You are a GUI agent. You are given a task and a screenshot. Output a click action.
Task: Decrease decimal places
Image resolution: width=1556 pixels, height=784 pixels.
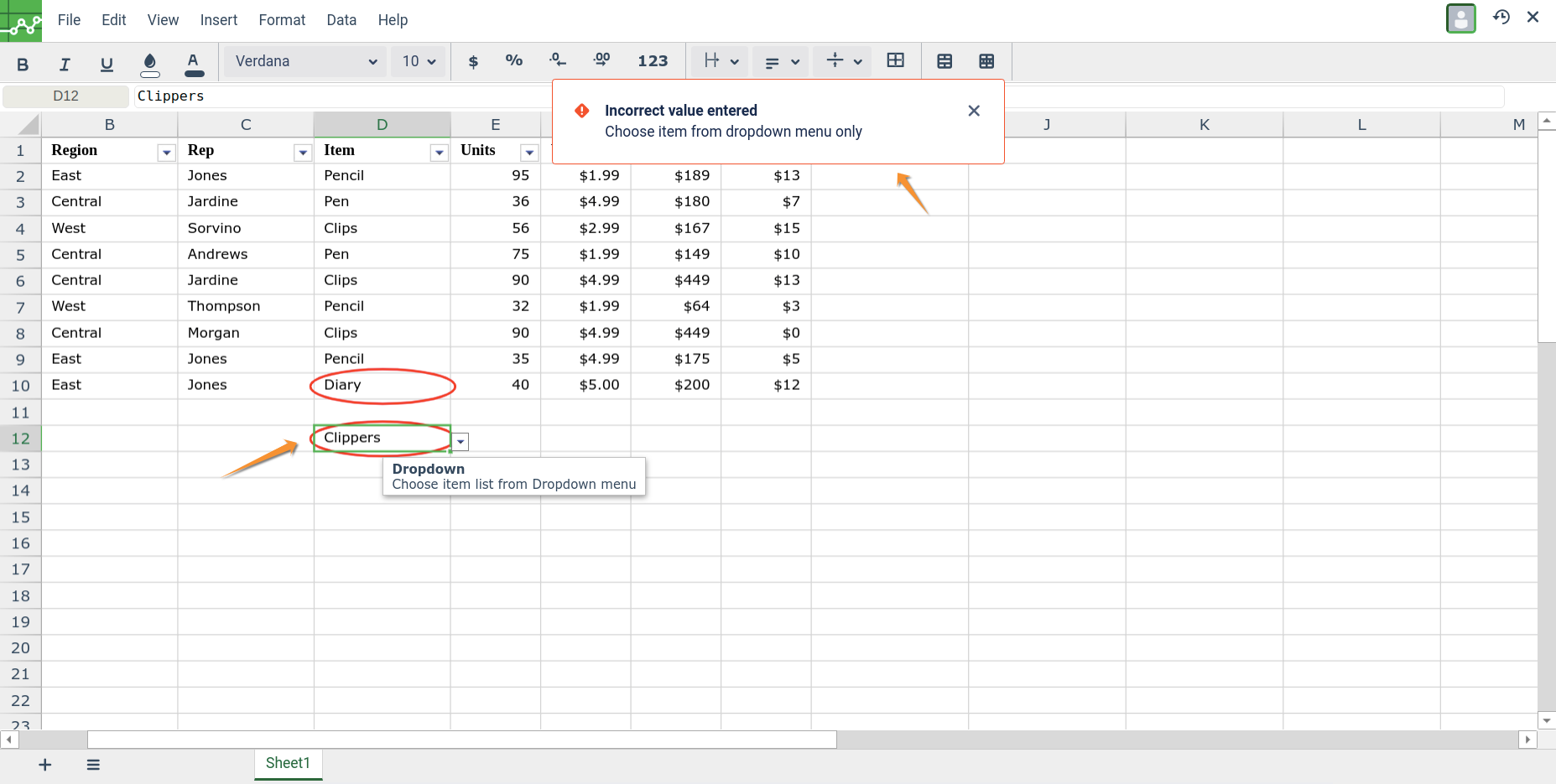point(558,61)
